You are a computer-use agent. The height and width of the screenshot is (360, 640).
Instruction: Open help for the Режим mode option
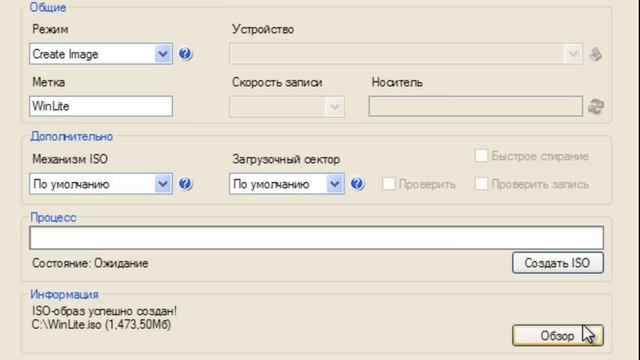[185, 54]
